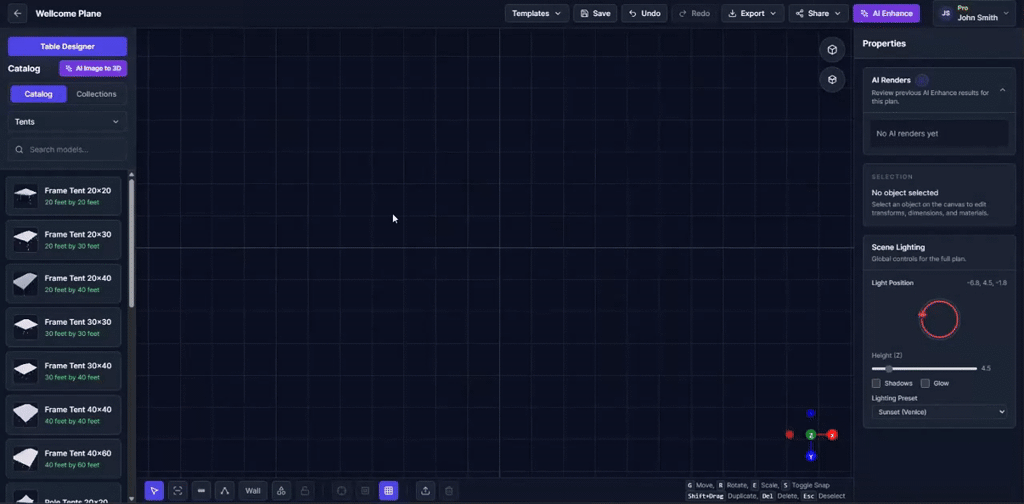
Task: Click the Properties panel heading
Action: coord(884,44)
